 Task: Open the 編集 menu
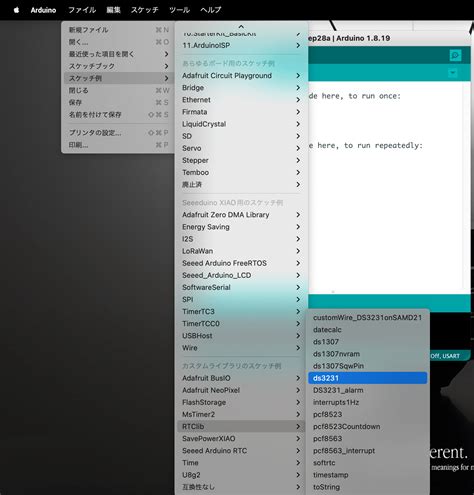tap(113, 10)
